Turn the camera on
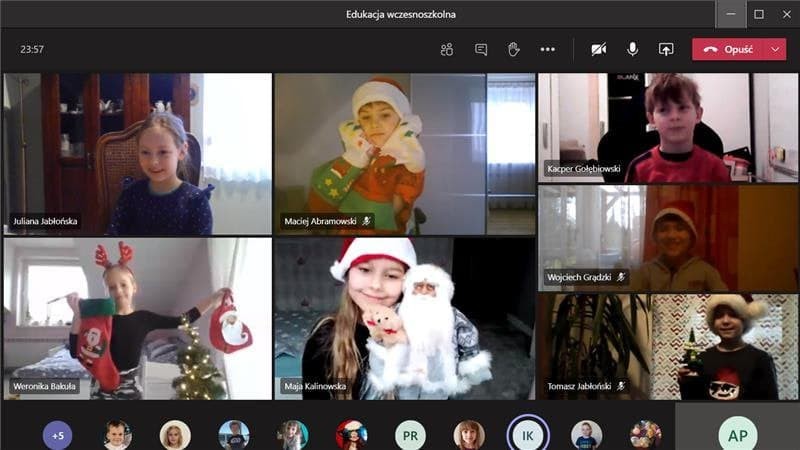This screenshot has width=800, height=450. tap(598, 49)
